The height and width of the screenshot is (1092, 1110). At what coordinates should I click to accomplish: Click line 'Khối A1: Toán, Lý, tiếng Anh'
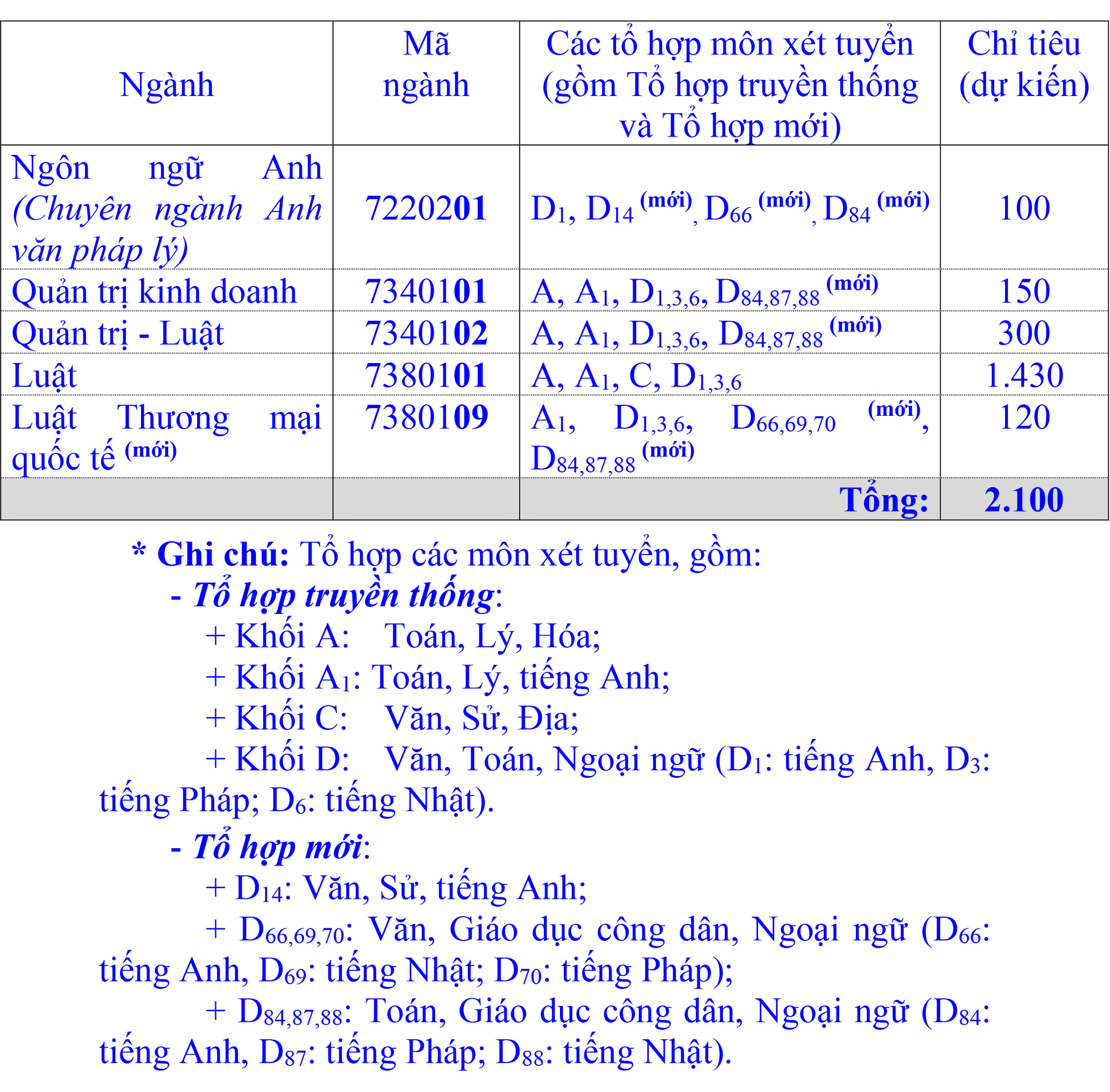[437, 678]
